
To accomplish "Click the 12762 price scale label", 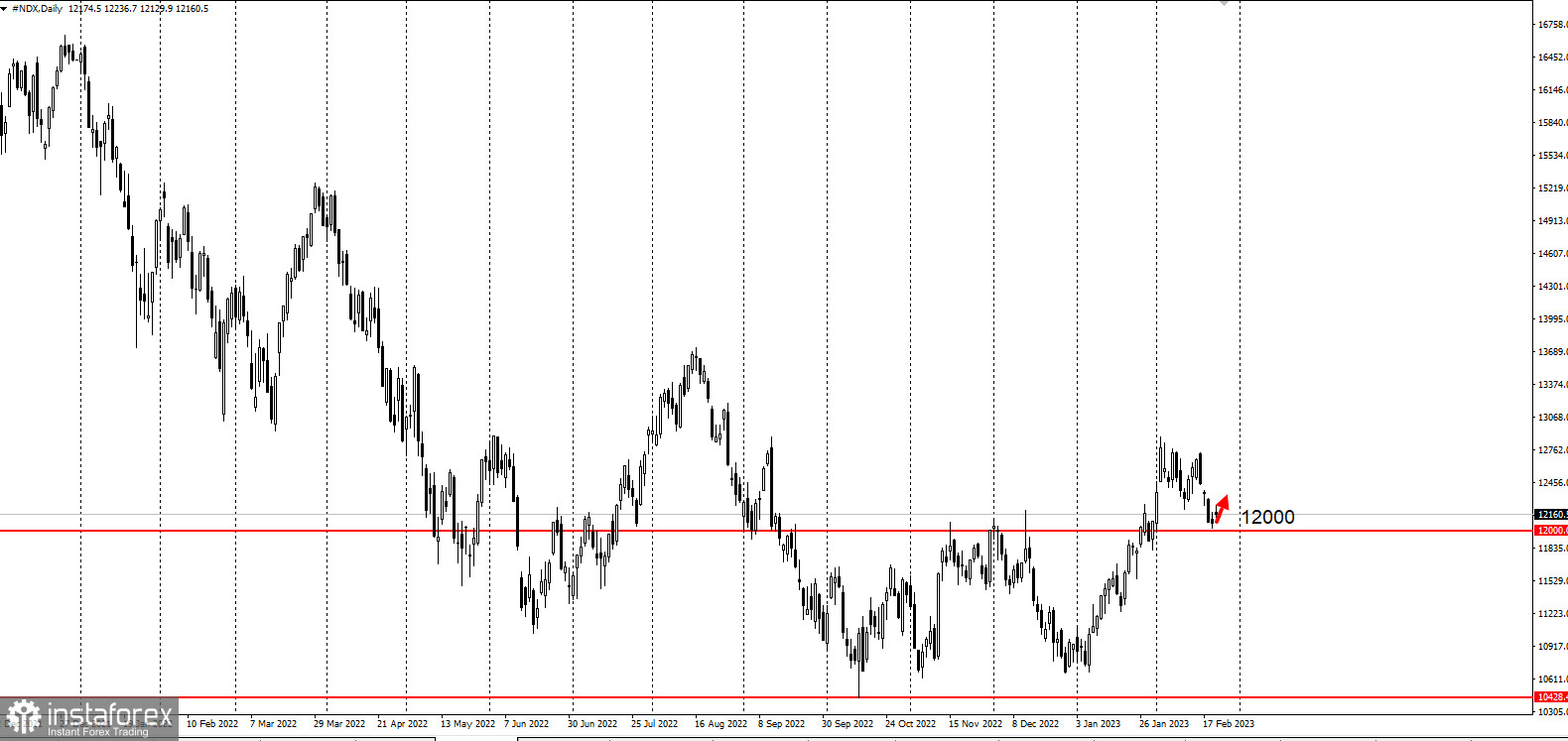I will click(1553, 450).
